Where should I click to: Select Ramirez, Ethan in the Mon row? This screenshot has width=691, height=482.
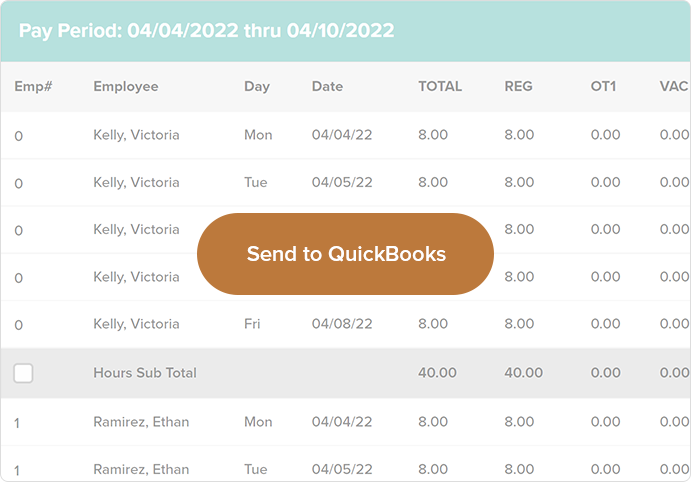(141, 422)
